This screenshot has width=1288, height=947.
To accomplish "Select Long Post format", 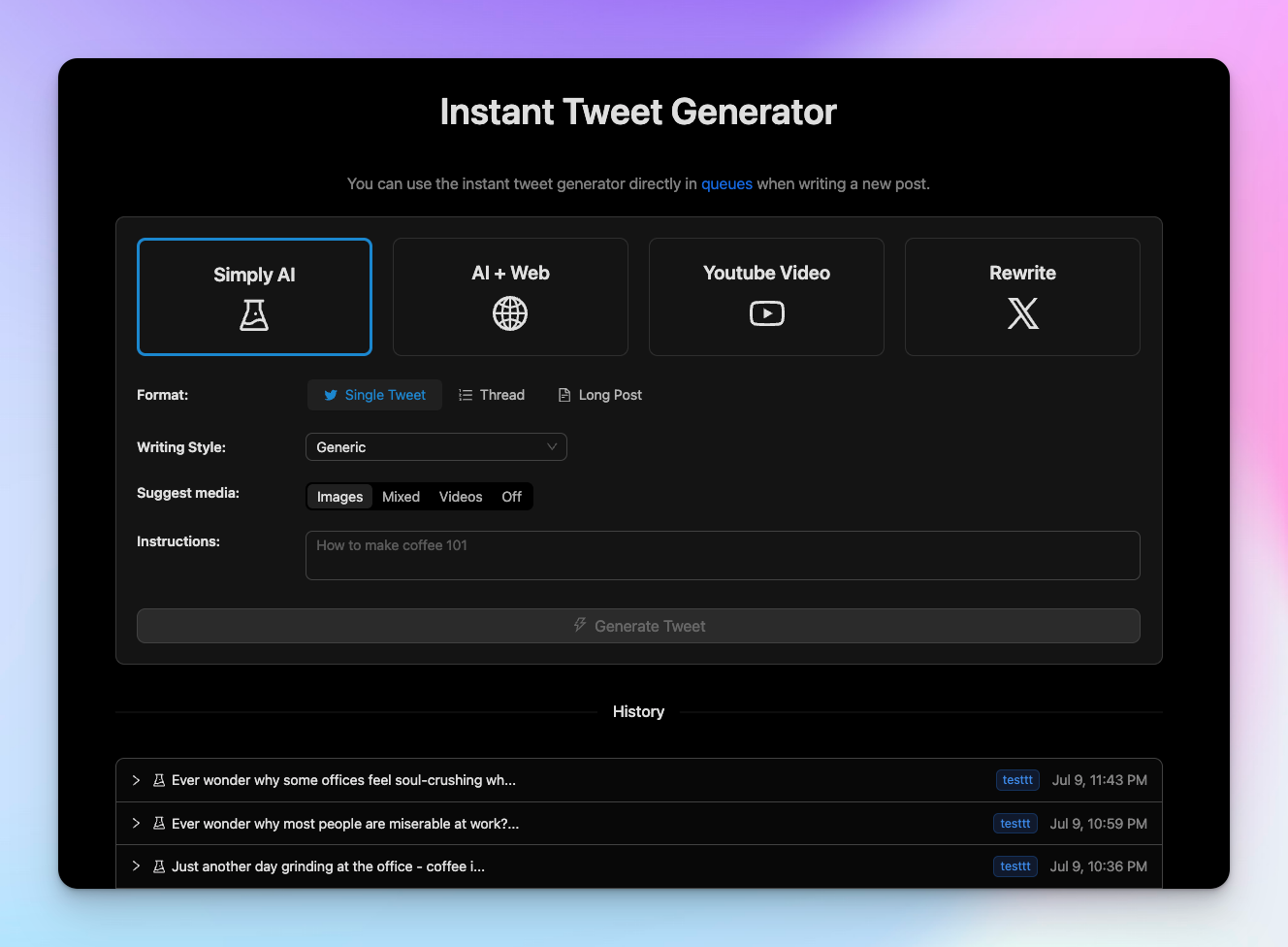I will click(600, 395).
